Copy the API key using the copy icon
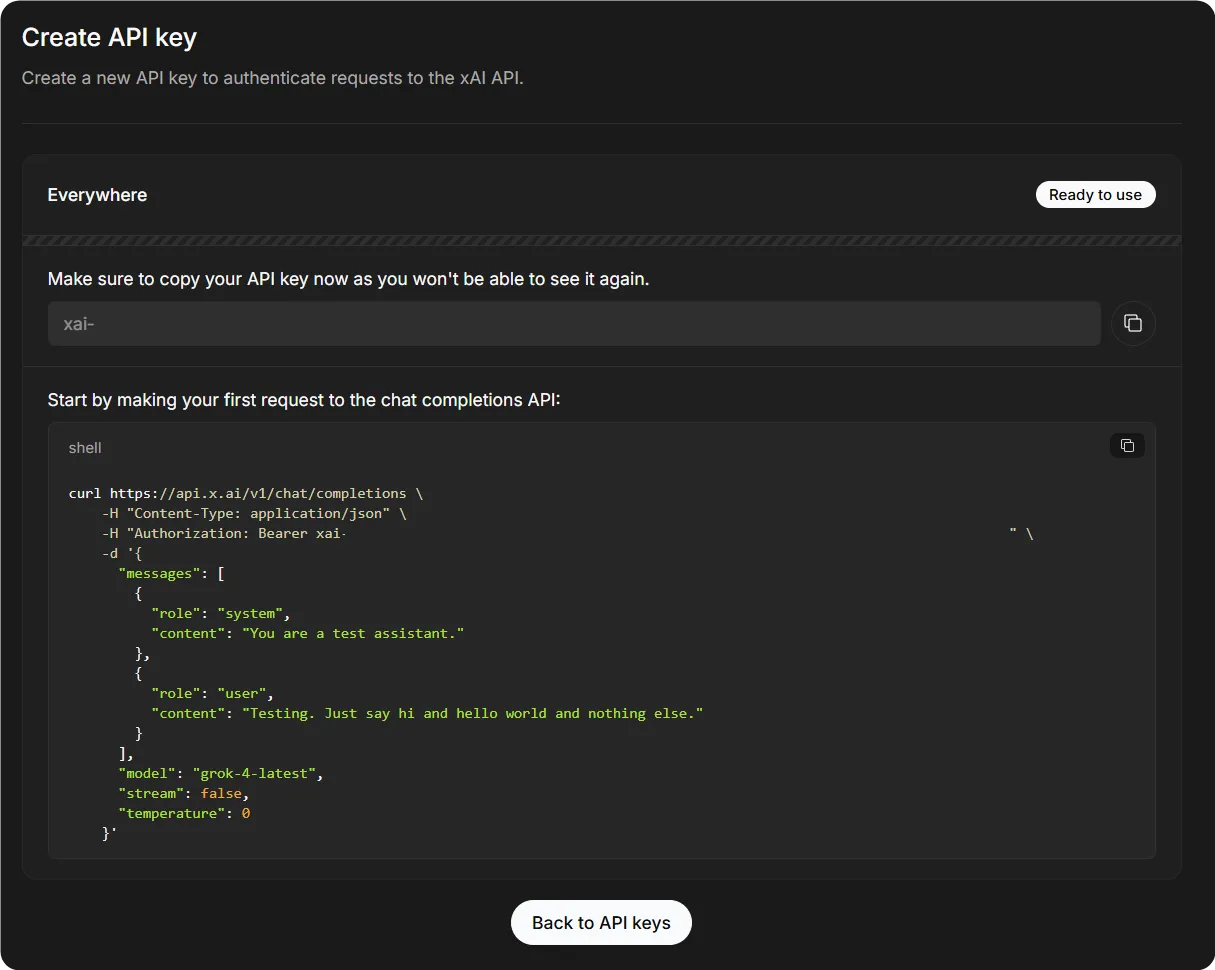Screen dimensions: 1215x970 point(1133,323)
